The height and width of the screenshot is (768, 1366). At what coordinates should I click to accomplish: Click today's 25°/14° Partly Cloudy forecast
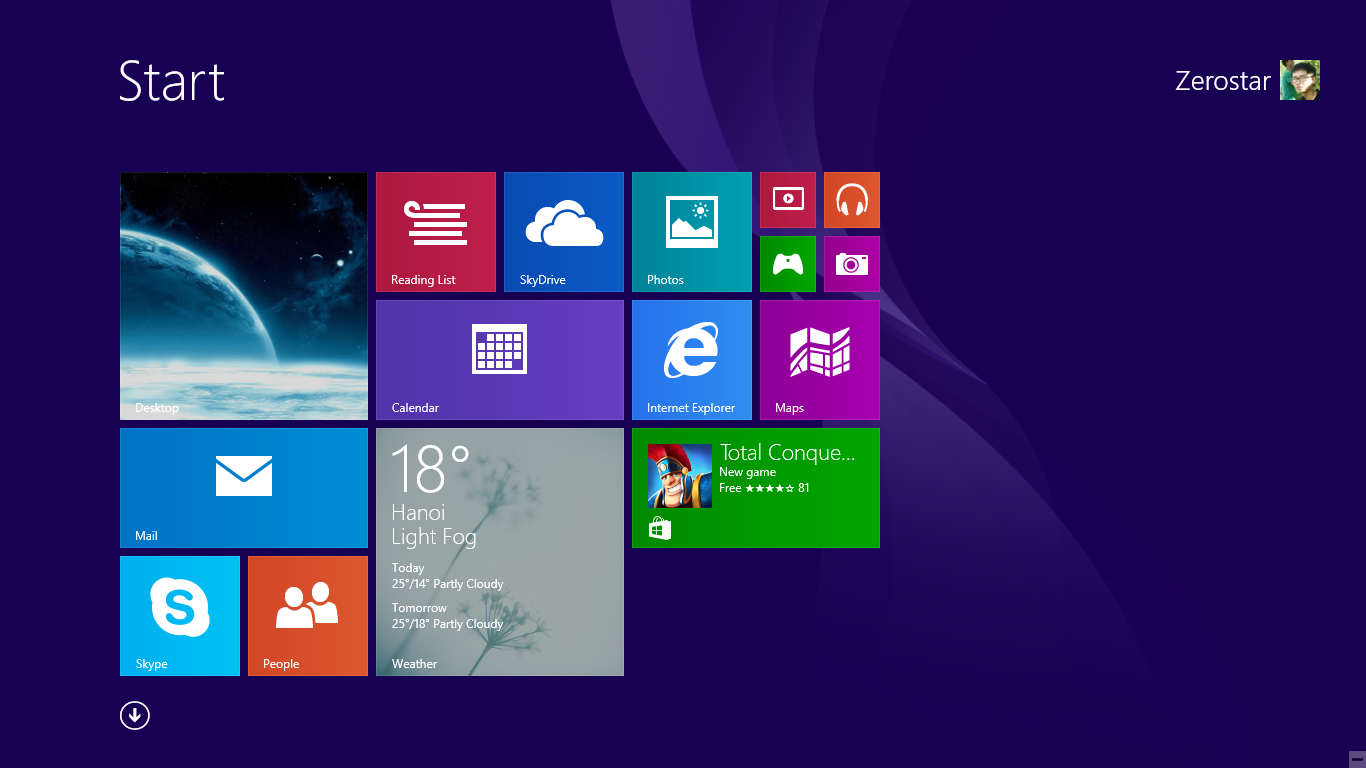pyautogui.click(x=448, y=584)
